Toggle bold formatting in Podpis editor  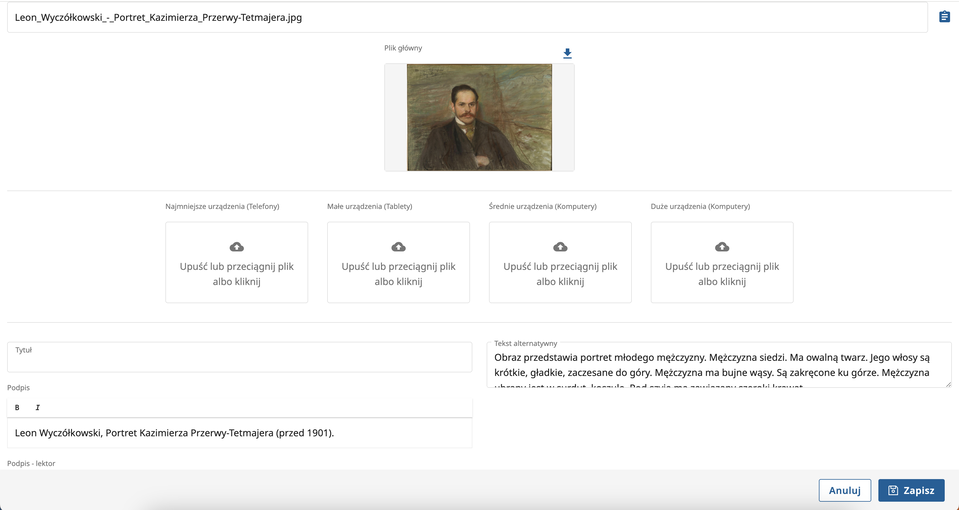click(x=17, y=408)
